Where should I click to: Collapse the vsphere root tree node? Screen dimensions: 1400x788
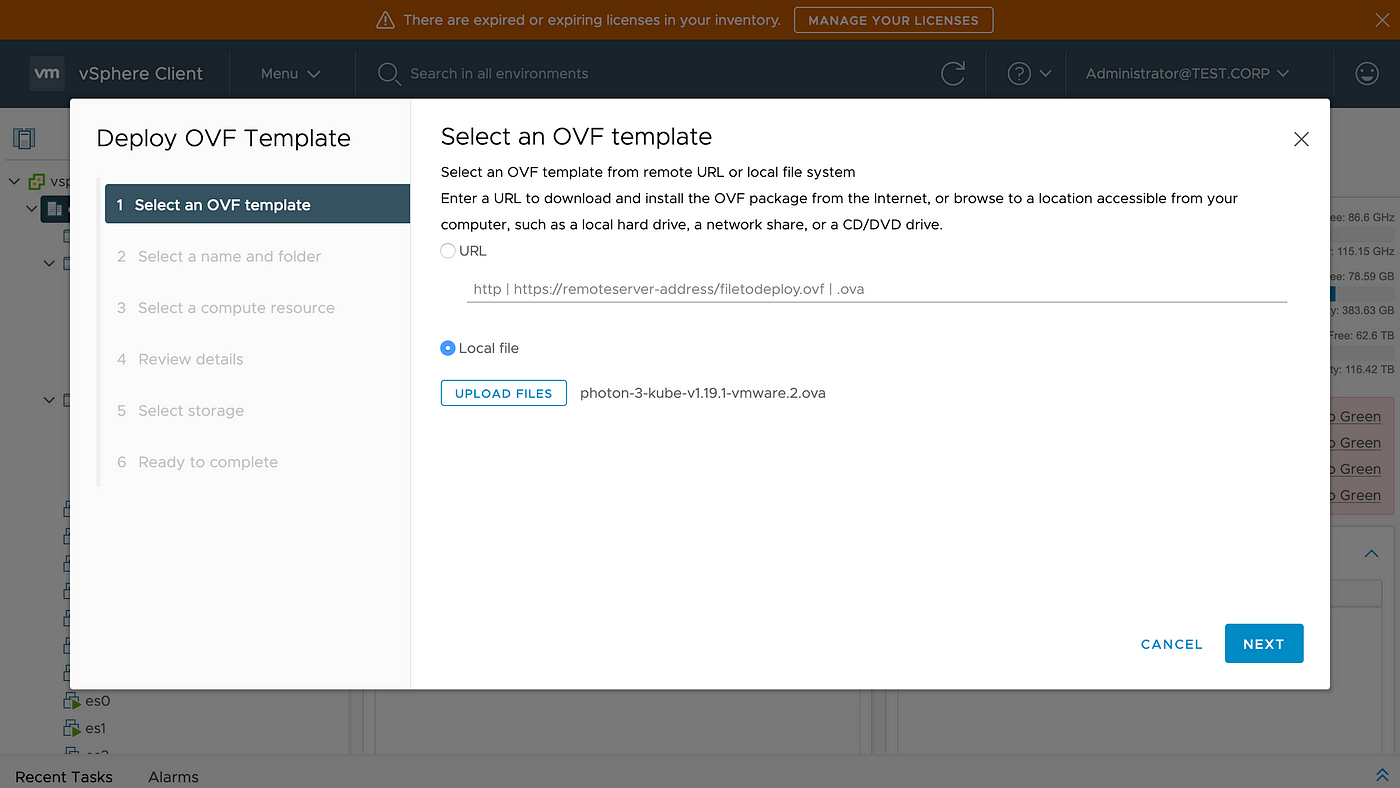(x=15, y=182)
